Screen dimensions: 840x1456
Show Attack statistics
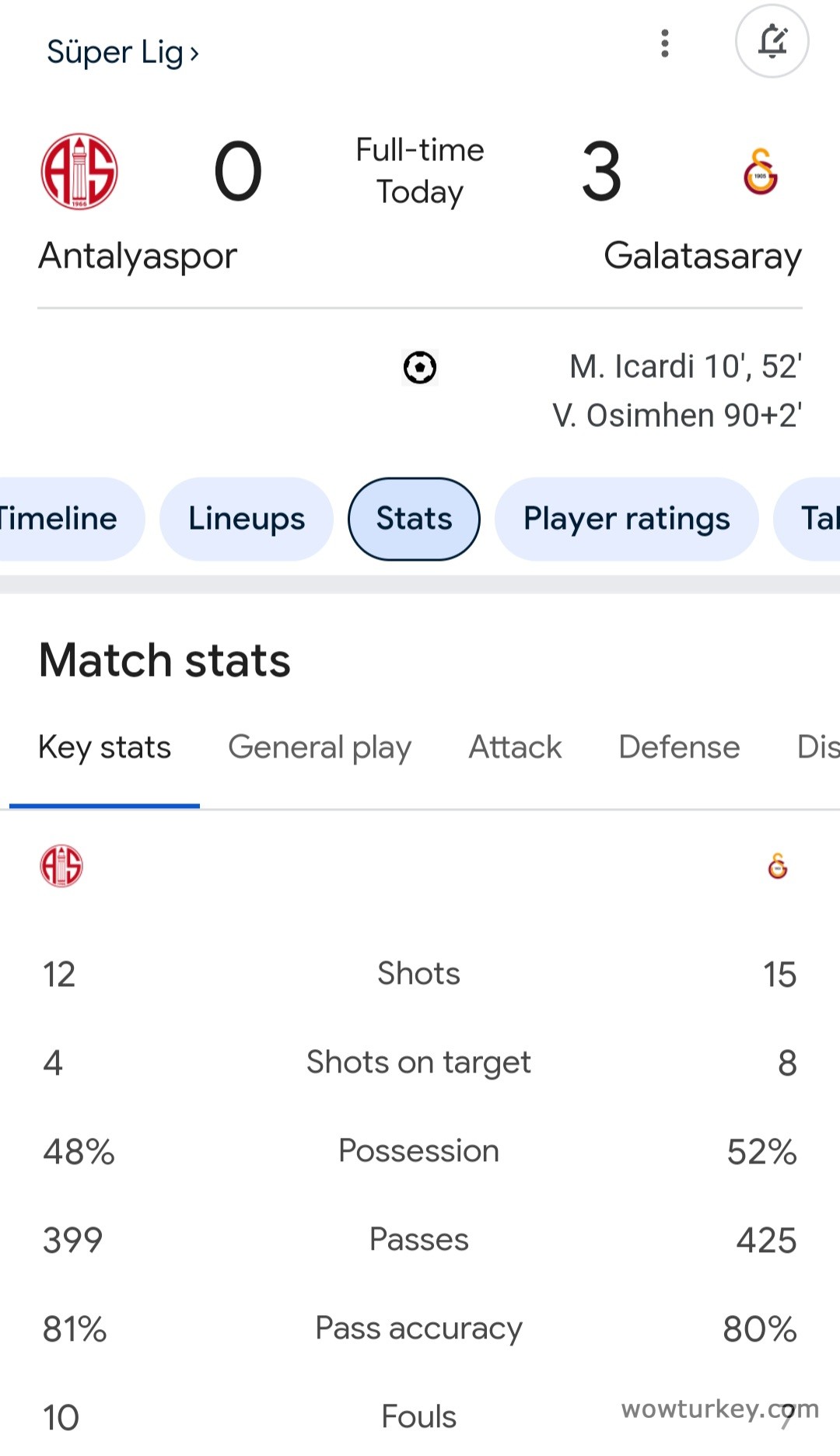coord(515,747)
